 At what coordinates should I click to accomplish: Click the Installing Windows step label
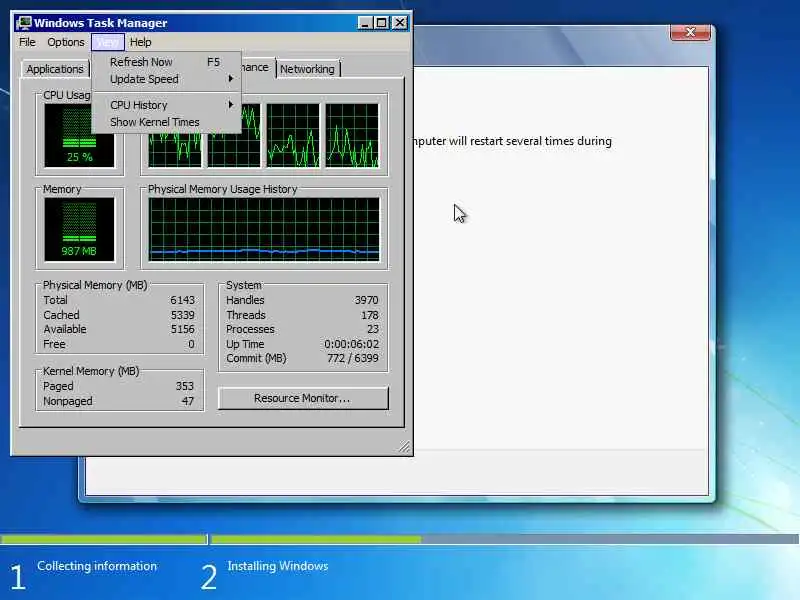[x=278, y=566]
